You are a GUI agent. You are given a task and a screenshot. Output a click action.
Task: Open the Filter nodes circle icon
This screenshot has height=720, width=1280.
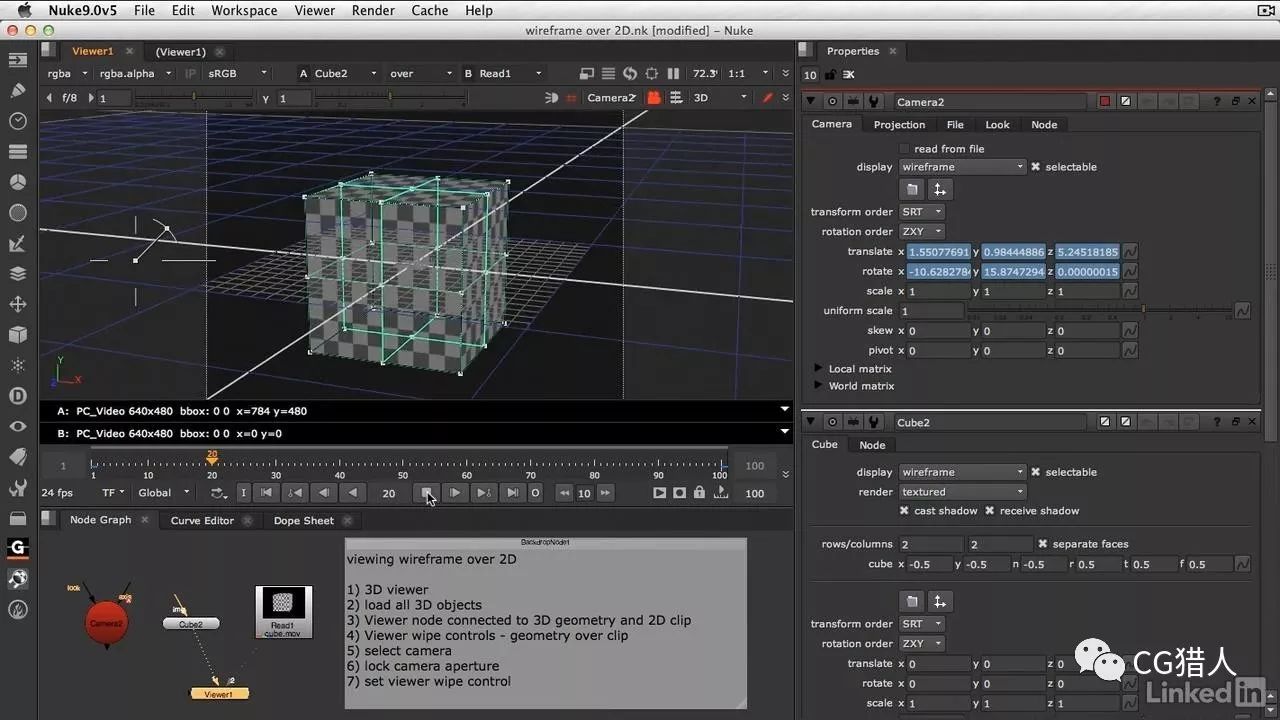click(x=17, y=213)
